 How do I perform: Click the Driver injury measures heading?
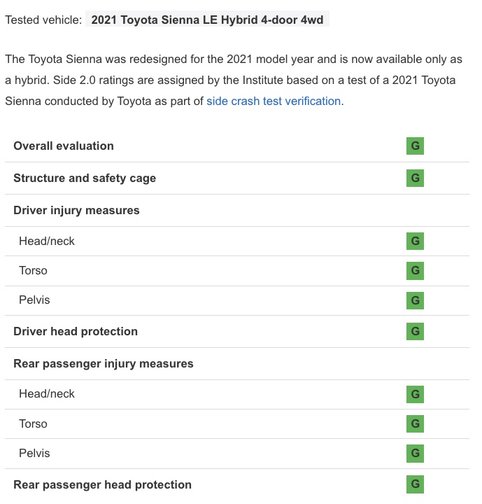click(x=76, y=210)
